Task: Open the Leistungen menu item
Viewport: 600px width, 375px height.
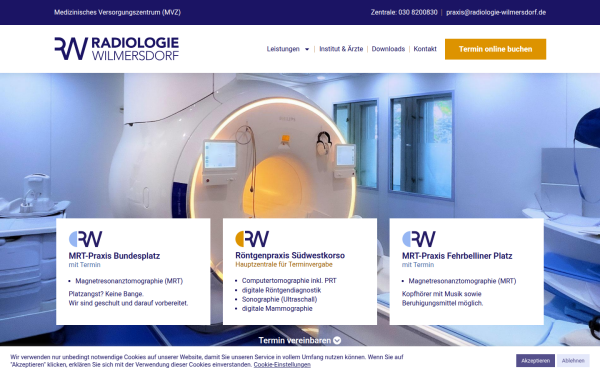Action: (x=283, y=49)
